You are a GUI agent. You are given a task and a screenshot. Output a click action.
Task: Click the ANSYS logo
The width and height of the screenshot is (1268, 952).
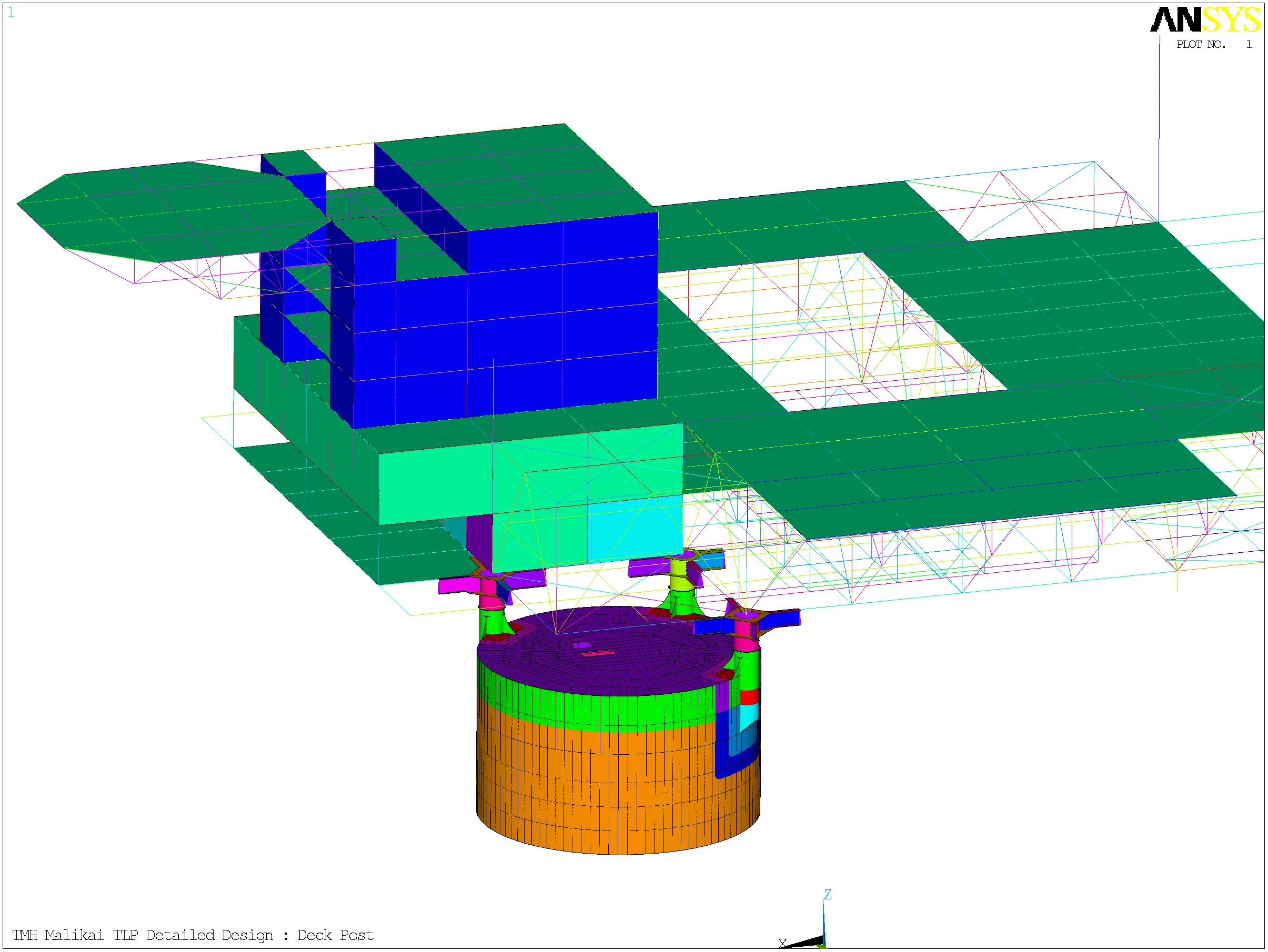coord(1205,19)
